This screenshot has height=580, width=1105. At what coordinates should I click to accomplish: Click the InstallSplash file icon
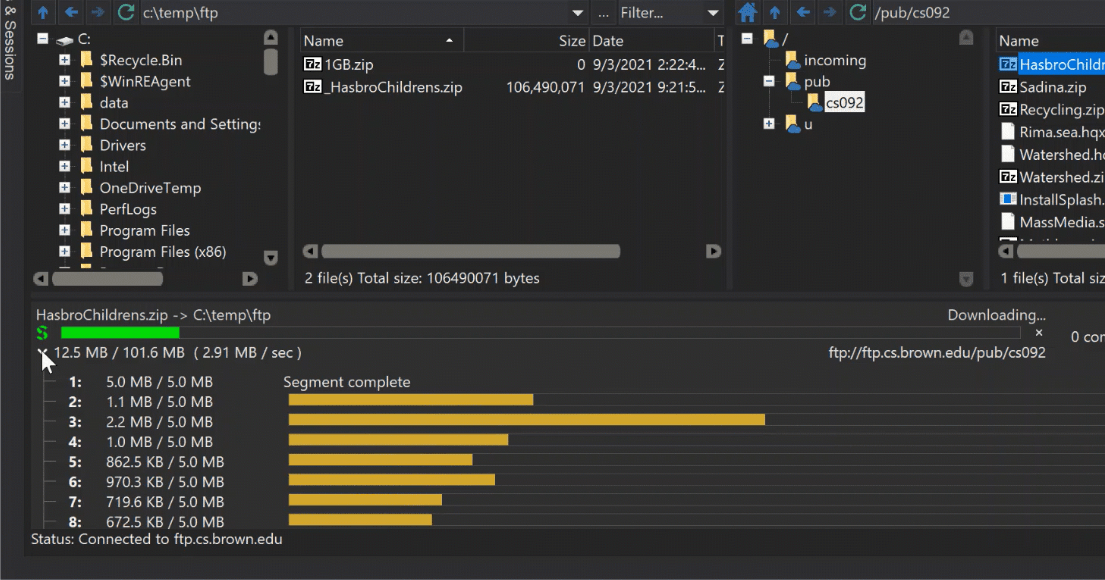pyautogui.click(x=1008, y=199)
